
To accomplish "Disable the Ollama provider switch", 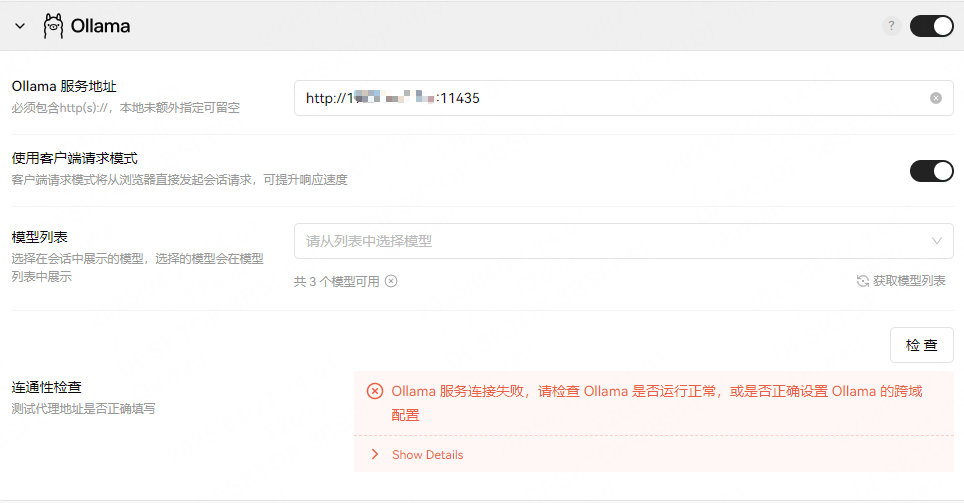I will coord(931,26).
